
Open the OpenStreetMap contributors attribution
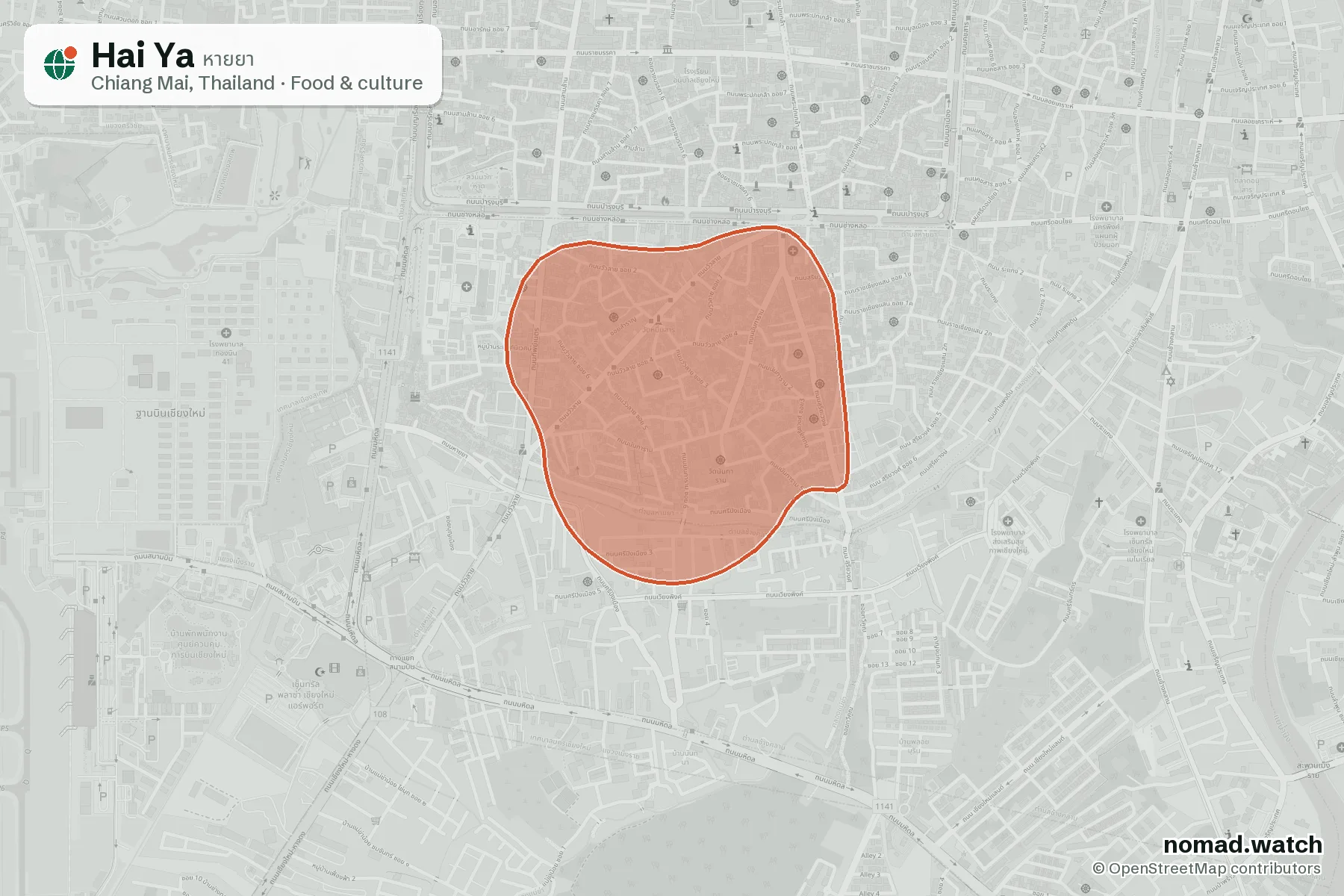point(1207,868)
